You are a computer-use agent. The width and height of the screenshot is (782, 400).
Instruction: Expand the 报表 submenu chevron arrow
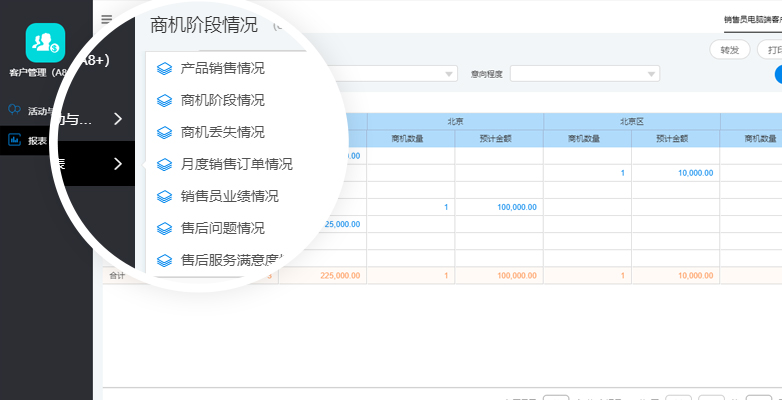pyautogui.click(x=118, y=164)
